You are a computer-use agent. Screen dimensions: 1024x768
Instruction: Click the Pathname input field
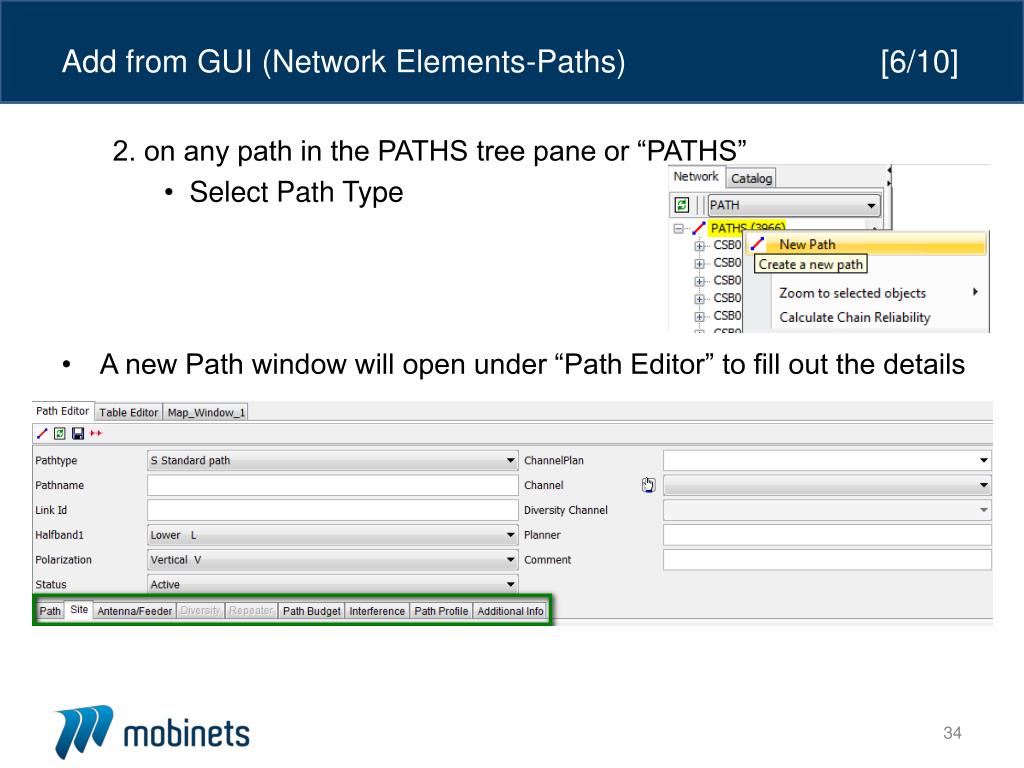332,485
